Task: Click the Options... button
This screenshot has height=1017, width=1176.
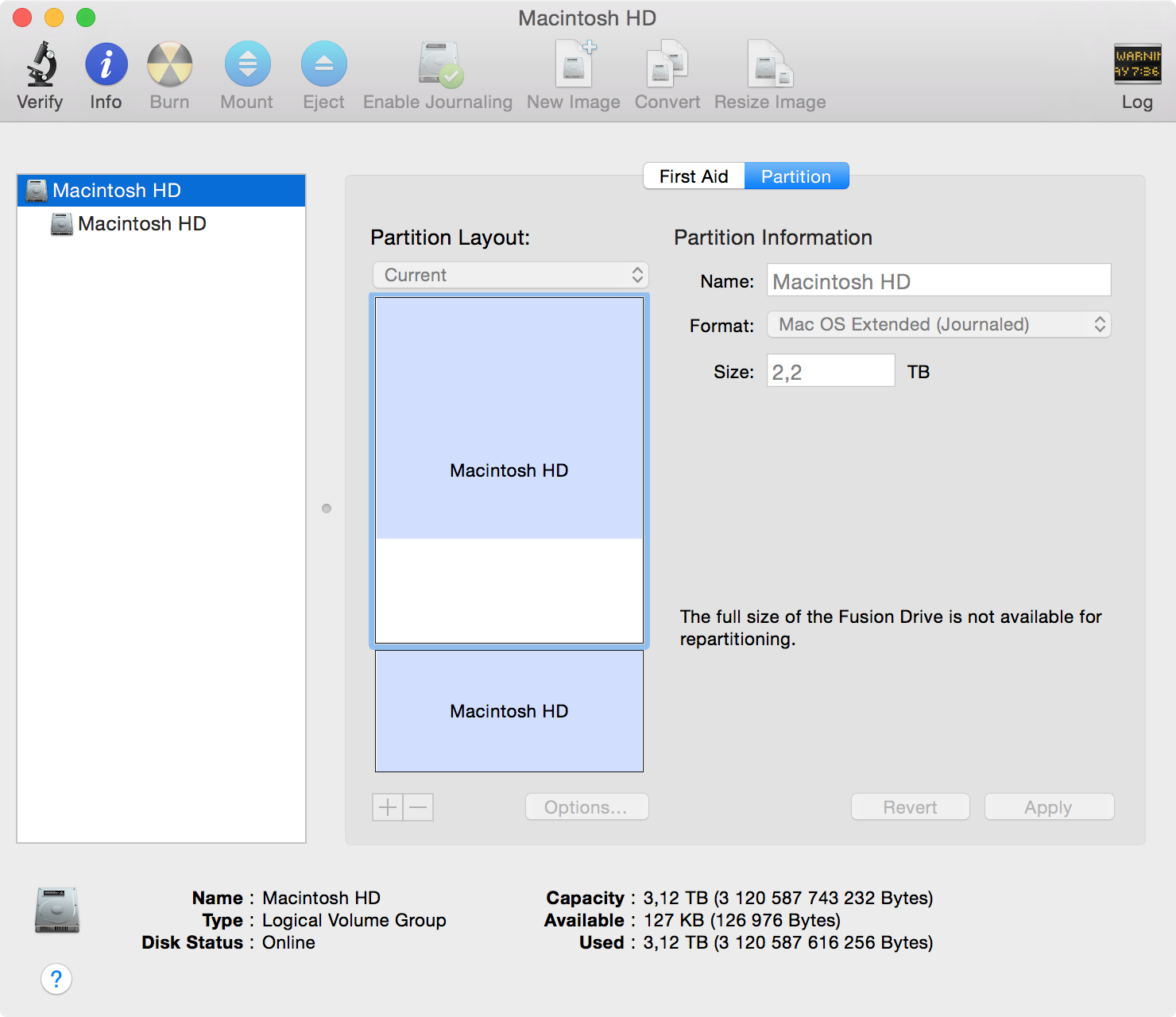Action: pos(586,807)
